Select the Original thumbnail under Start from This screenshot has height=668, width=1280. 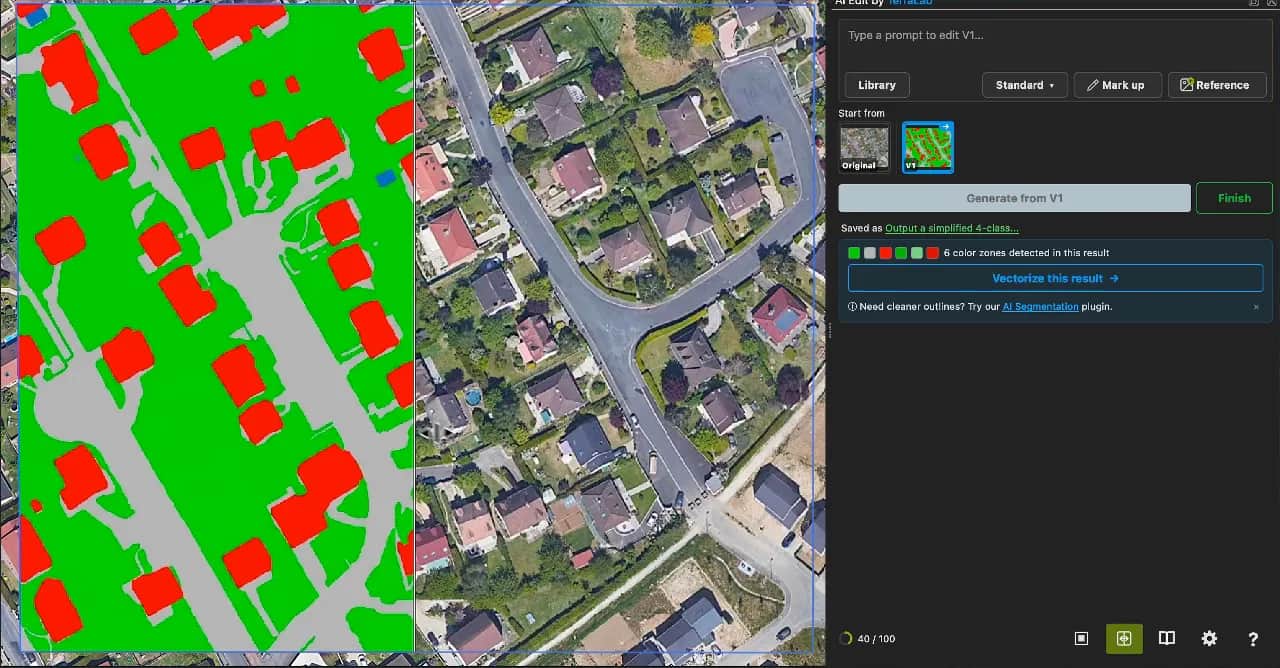coord(864,148)
